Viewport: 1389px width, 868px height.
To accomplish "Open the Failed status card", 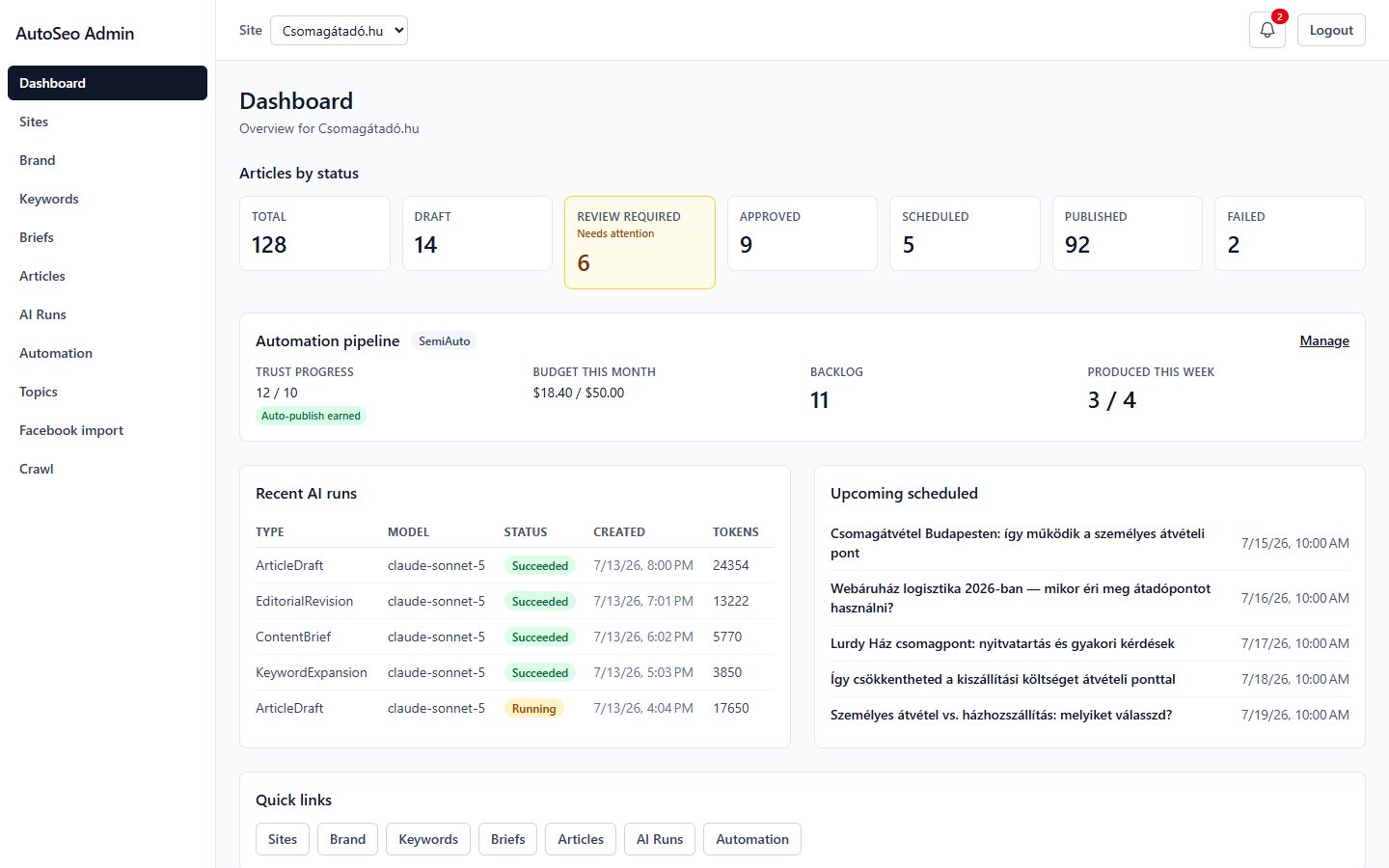I will coord(1290,233).
